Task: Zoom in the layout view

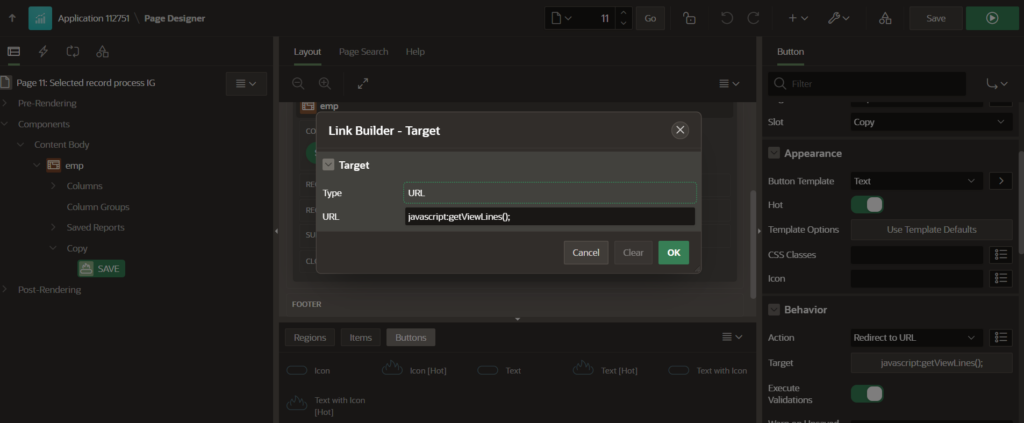Action: 324,84
